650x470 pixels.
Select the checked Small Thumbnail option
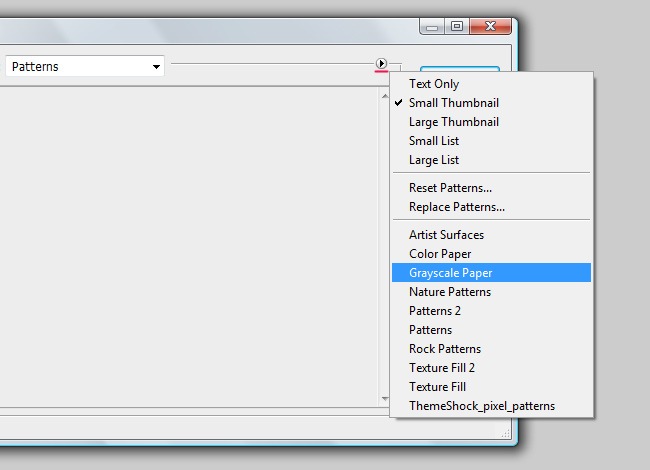(453, 103)
